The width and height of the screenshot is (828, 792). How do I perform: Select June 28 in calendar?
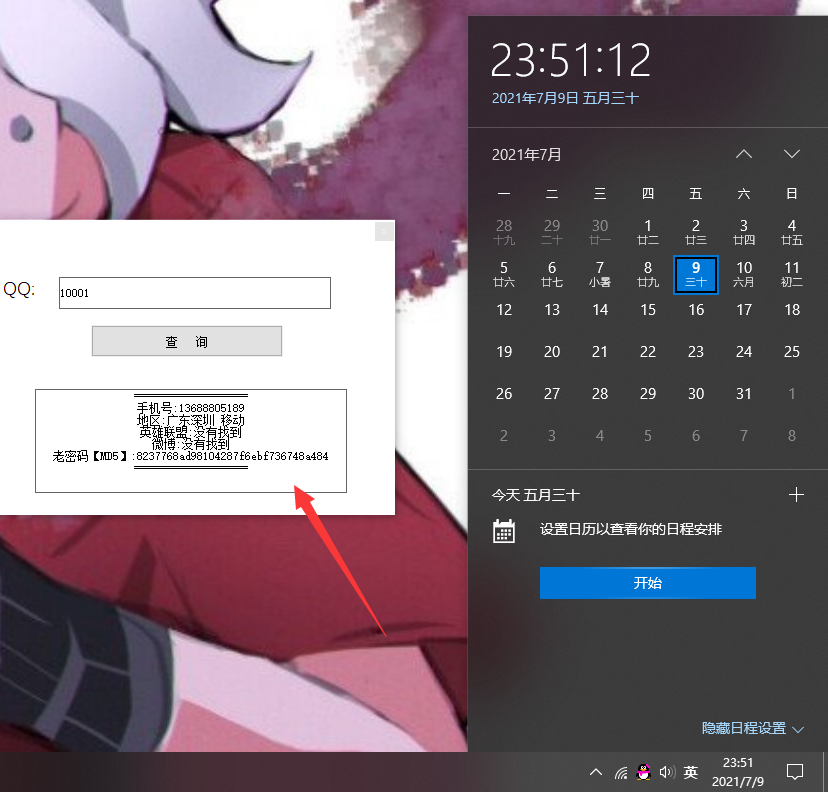coord(504,232)
